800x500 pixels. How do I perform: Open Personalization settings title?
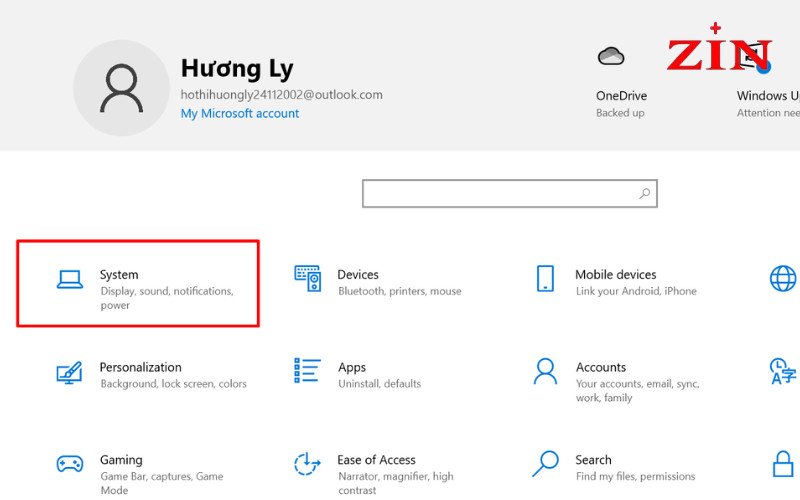point(140,367)
